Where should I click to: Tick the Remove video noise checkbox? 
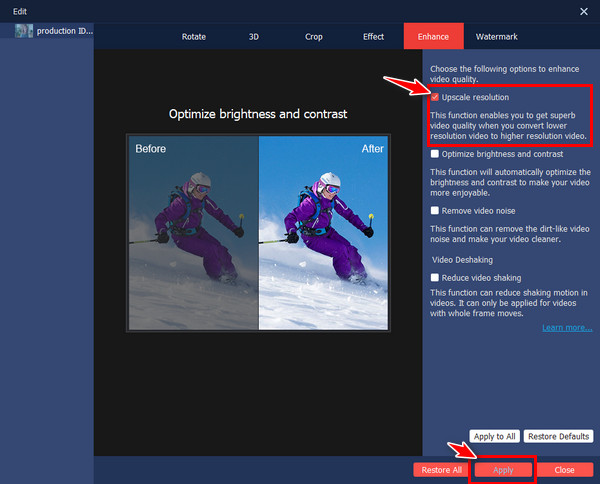[x=434, y=211]
